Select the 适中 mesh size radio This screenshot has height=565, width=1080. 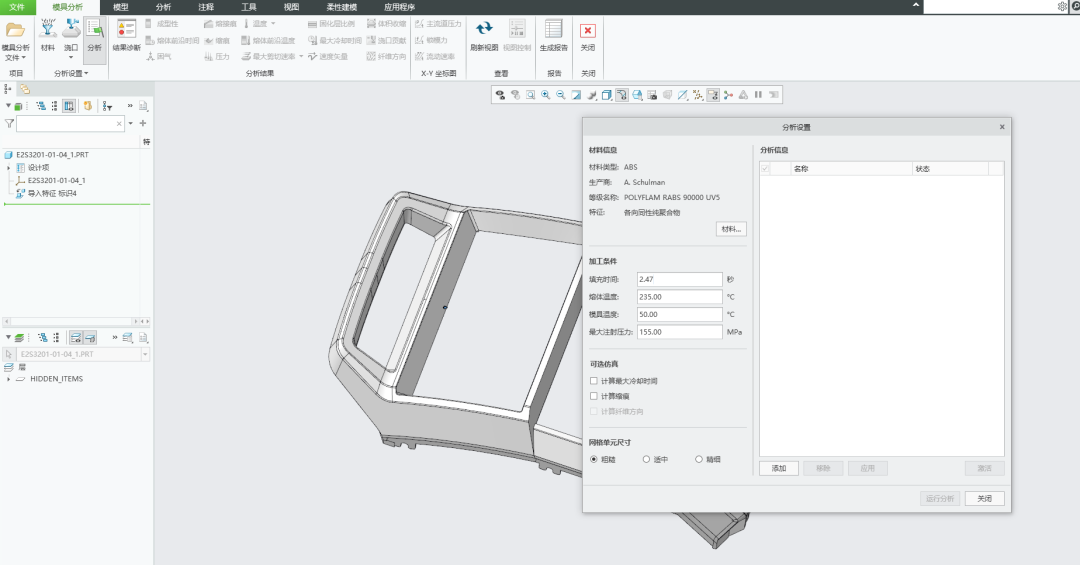(646, 459)
